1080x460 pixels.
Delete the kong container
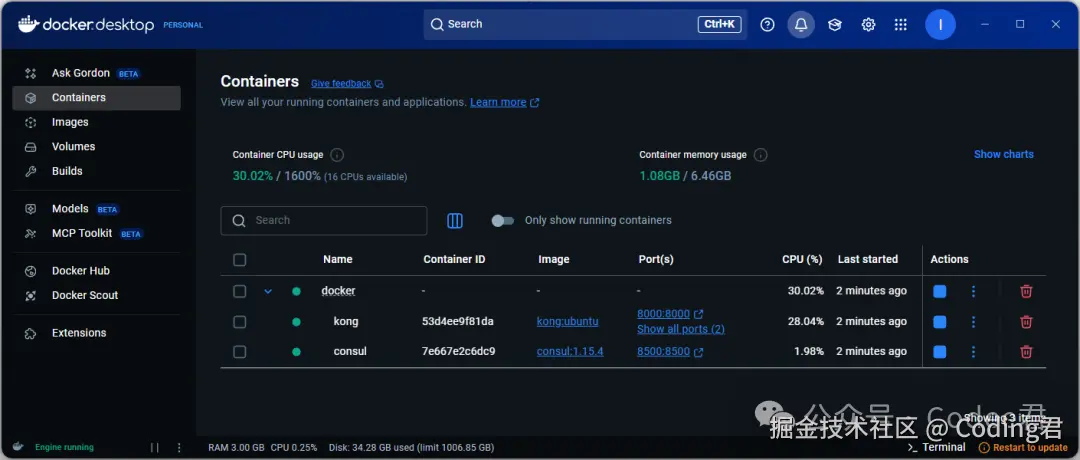click(1026, 322)
